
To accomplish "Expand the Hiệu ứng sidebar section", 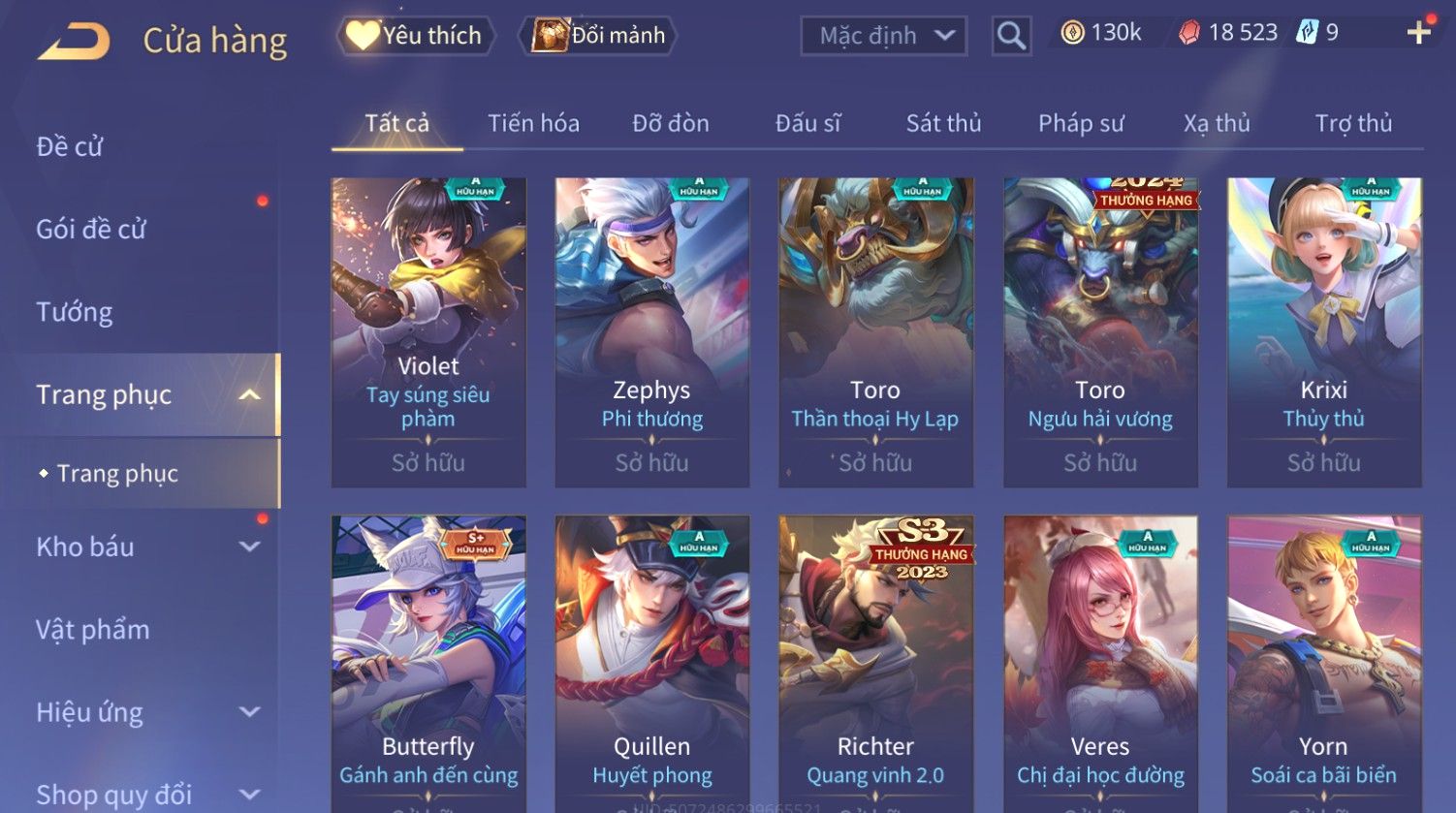I will 249,712.
